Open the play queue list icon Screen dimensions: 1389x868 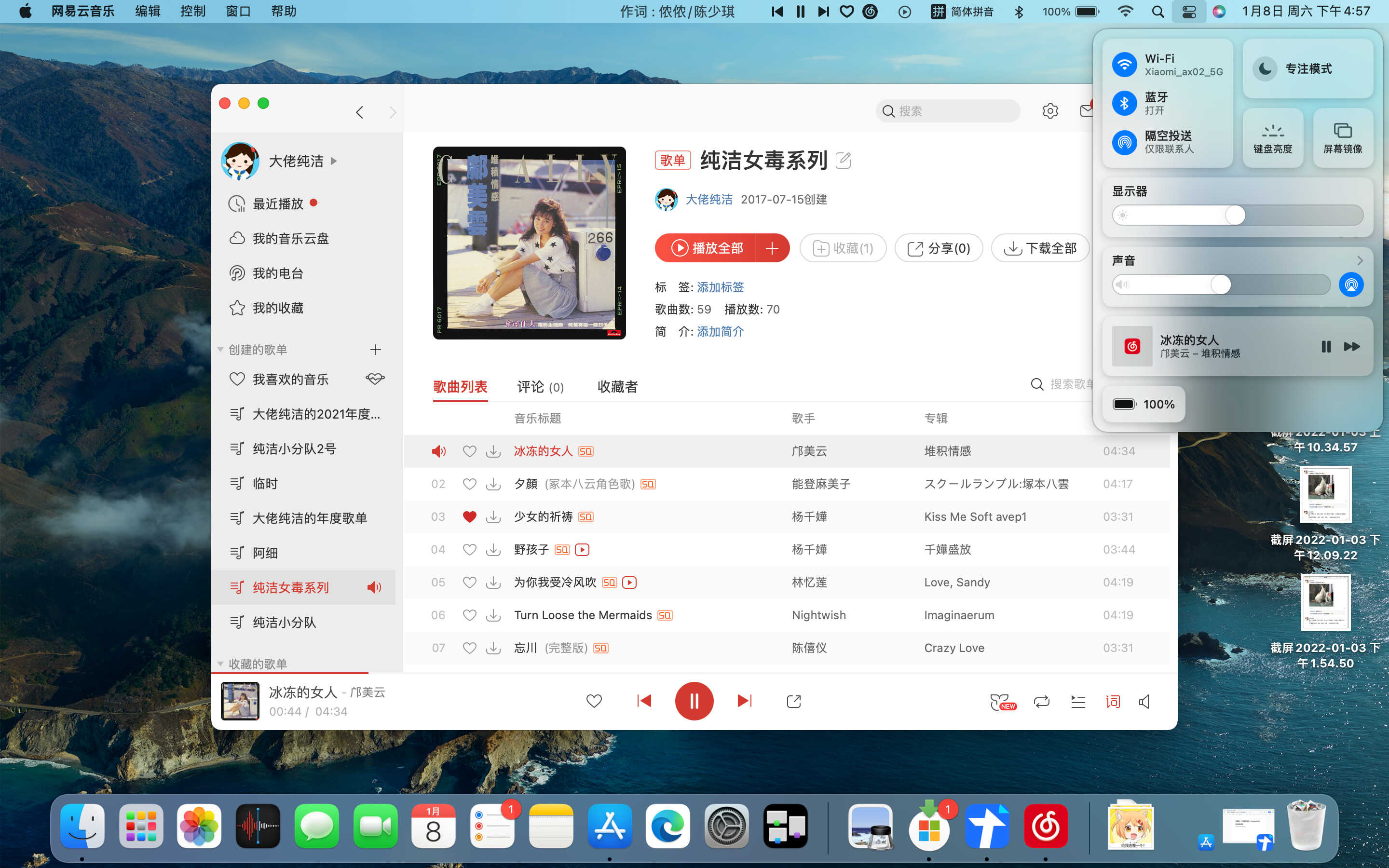coord(1077,701)
